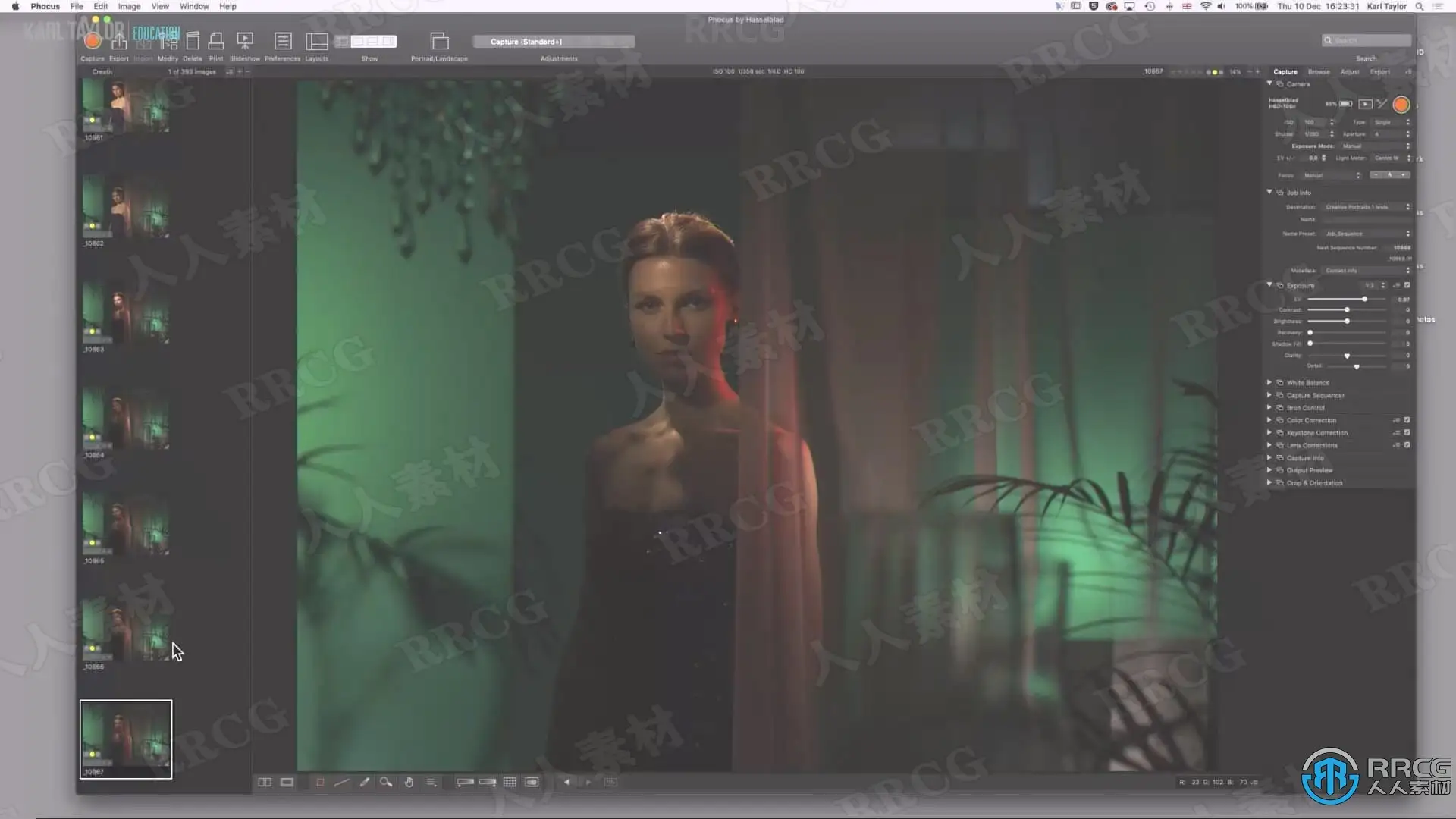The height and width of the screenshot is (819, 1456).
Task: Pick the eyedropper tool in the bottom toolbar
Action: (x=365, y=782)
